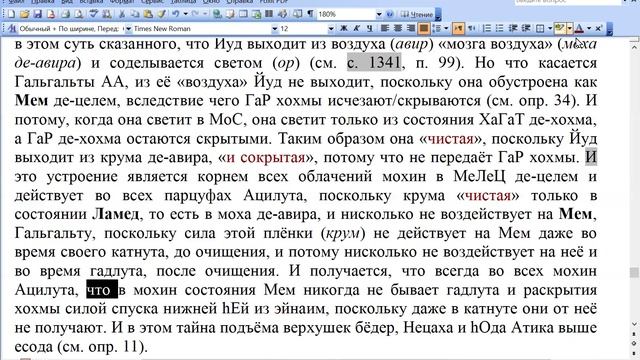Insert a hyperlink
This screenshot has height=360, width=640.
coord(217,14)
